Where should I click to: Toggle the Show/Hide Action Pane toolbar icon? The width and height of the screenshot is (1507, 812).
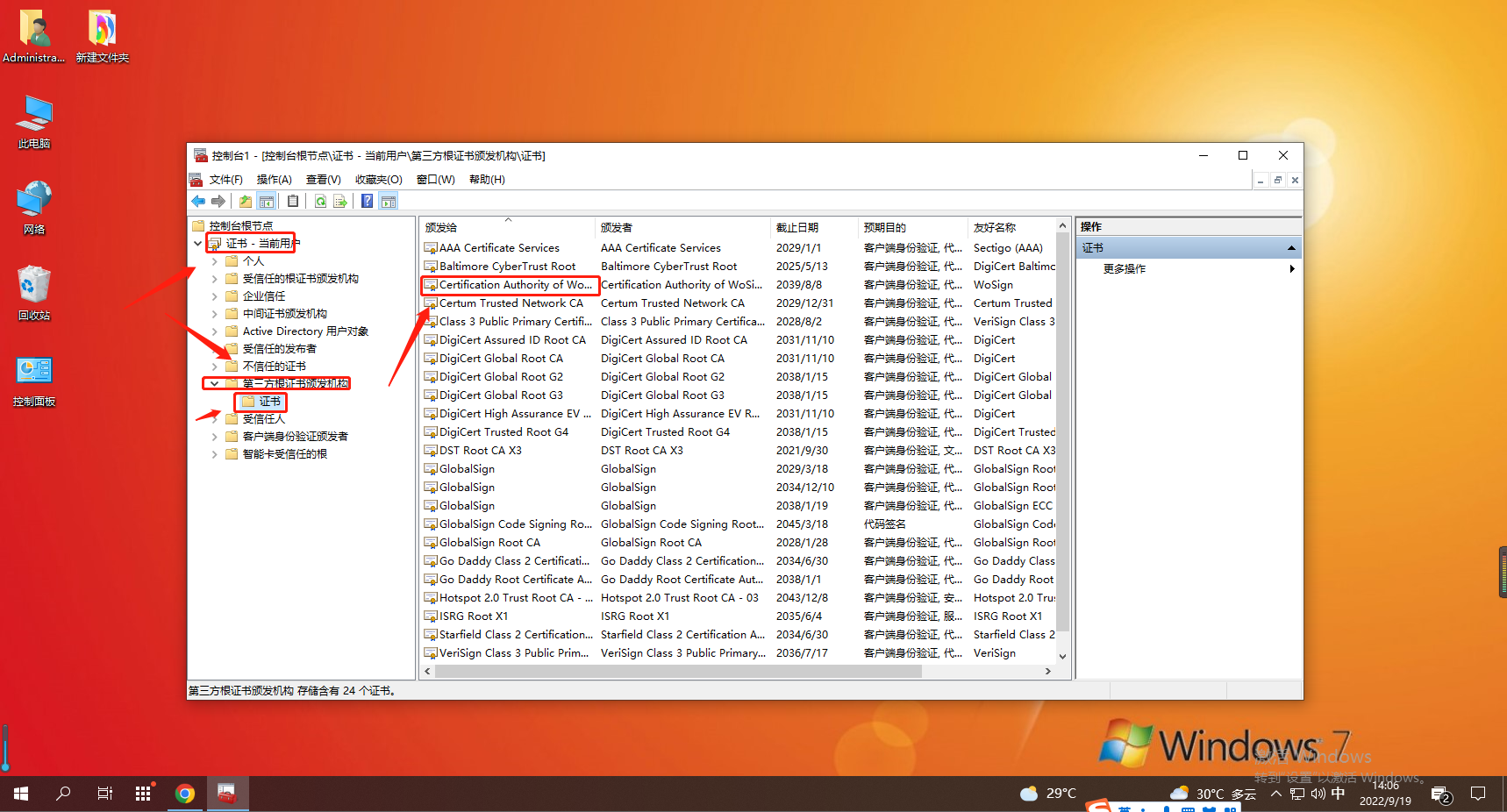point(388,201)
